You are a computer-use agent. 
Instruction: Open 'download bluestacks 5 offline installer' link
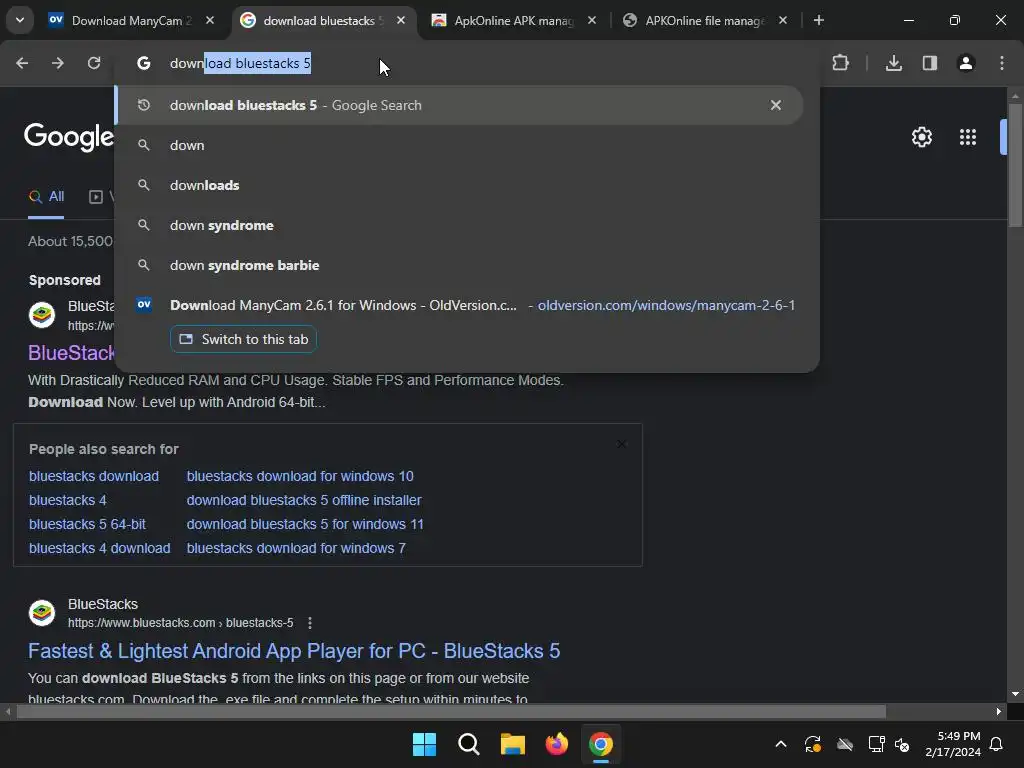click(304, 500)
